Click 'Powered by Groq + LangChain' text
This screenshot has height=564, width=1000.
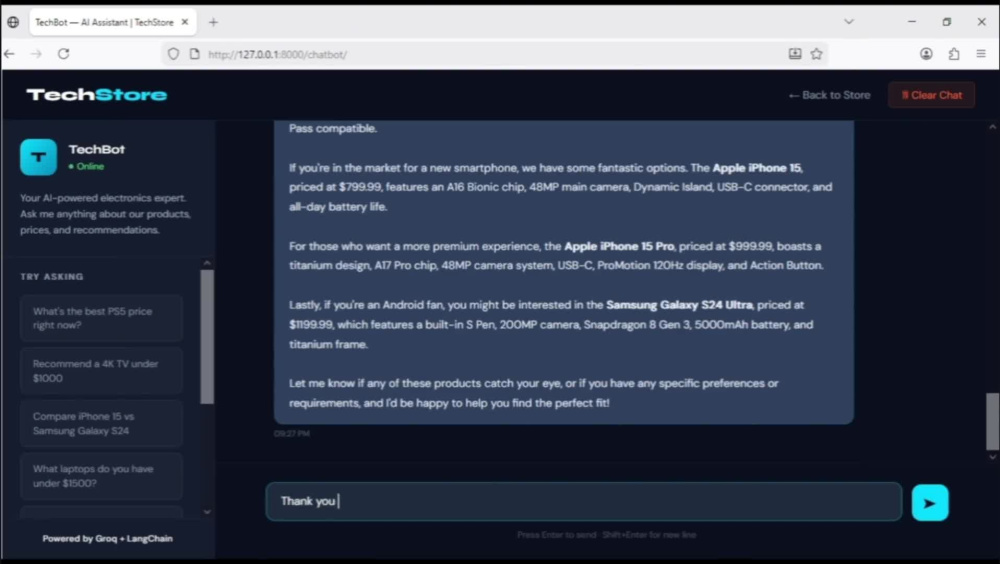tap(108, 538)
